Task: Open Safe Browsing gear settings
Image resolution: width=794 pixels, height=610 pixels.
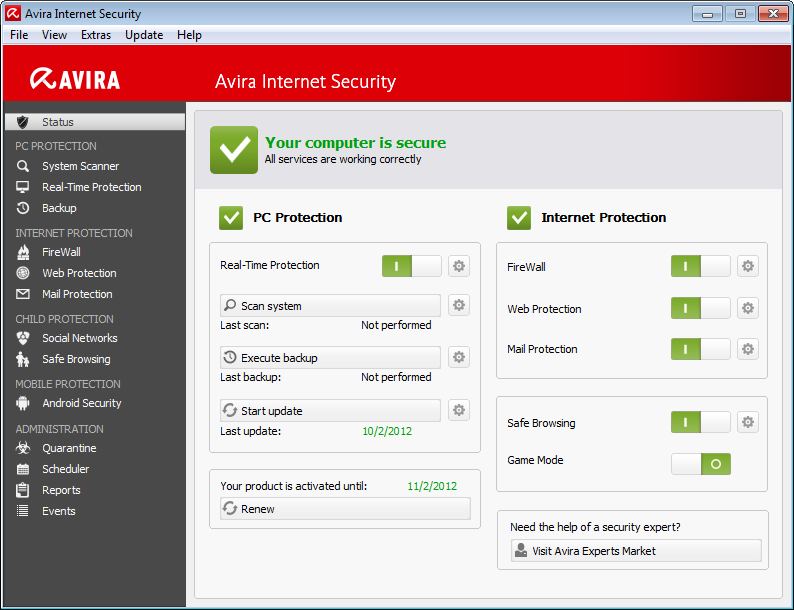Action: click(x=747, y=422)
